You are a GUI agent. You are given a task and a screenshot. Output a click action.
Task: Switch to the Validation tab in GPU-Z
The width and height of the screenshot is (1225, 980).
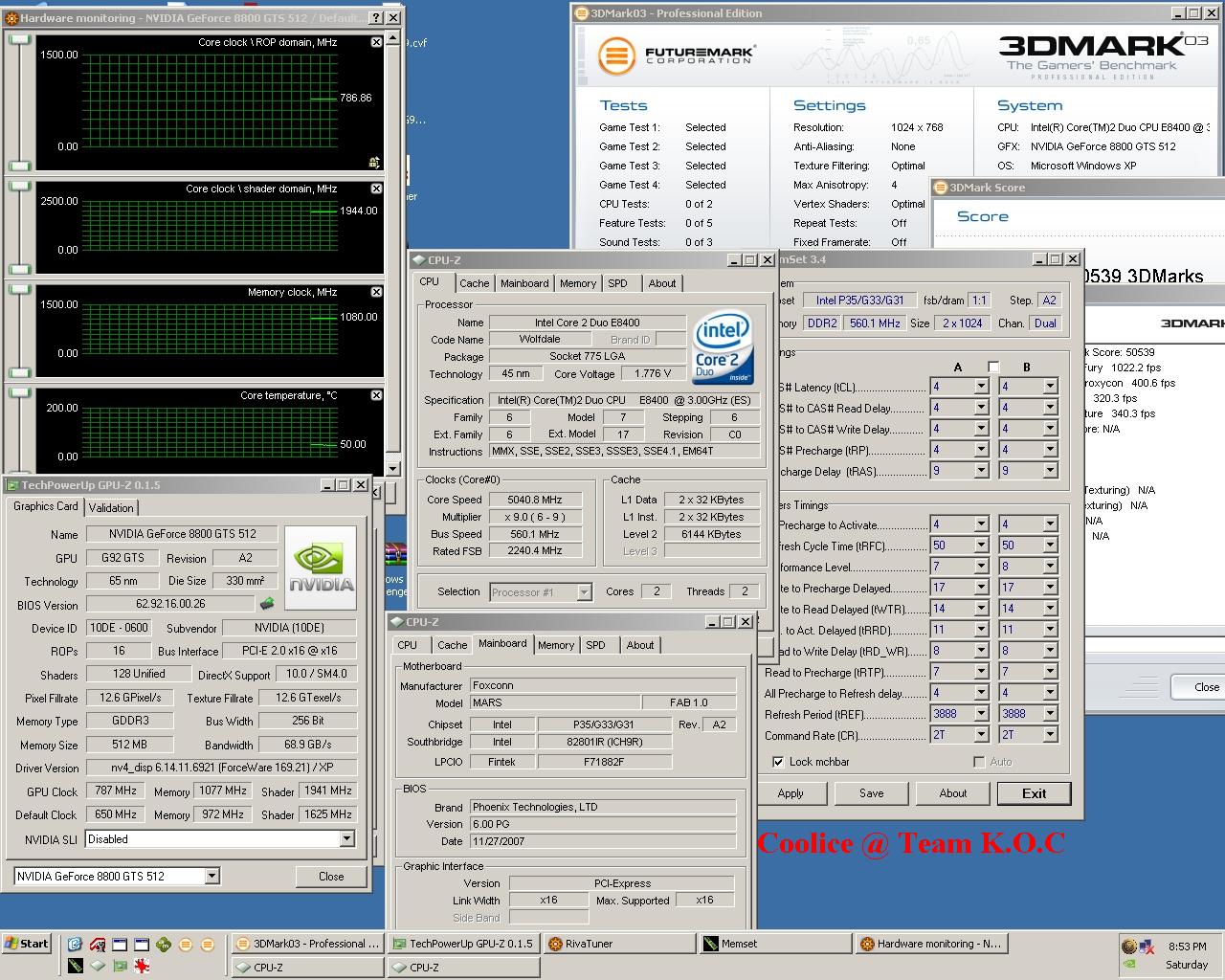(x=111, y=508)
